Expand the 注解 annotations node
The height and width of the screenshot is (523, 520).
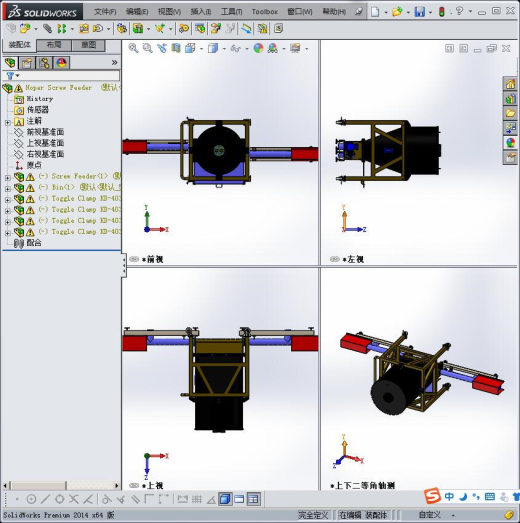8,123
